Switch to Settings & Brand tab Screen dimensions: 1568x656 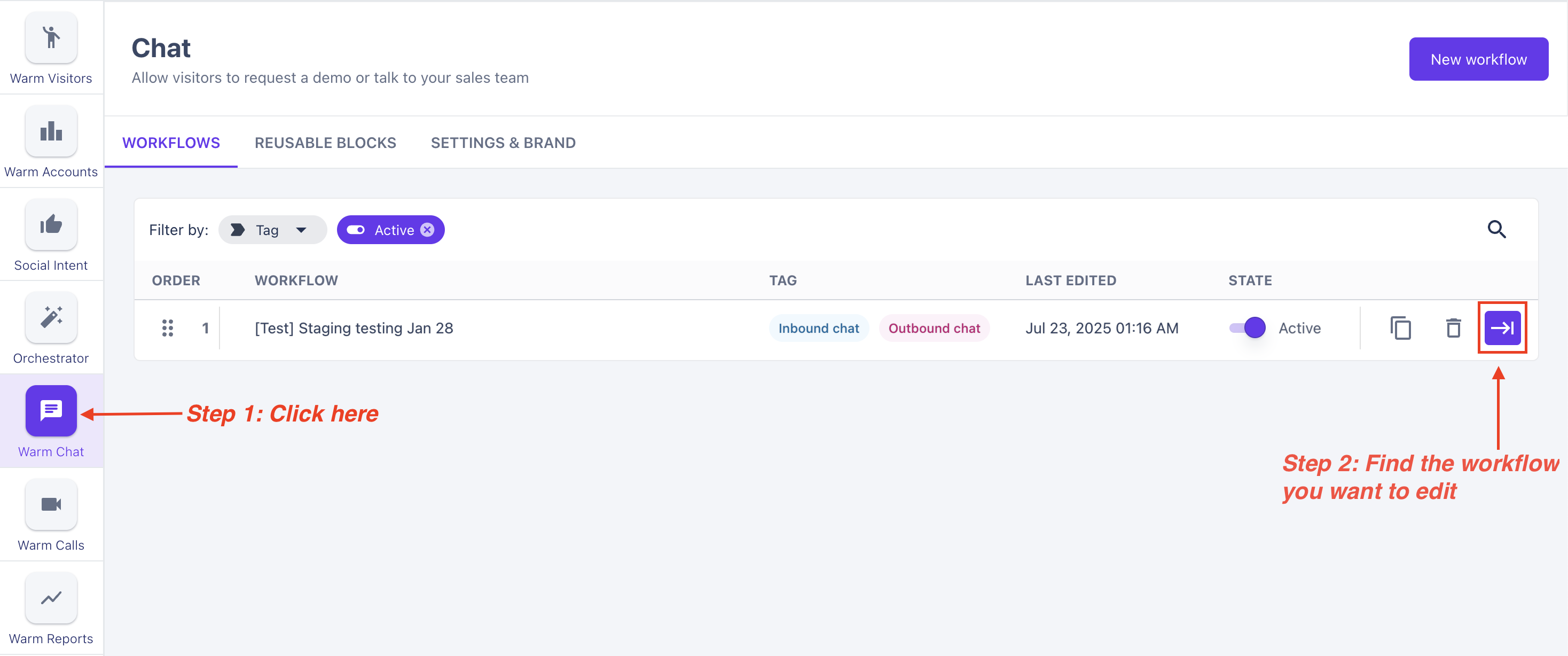point(503,143)
